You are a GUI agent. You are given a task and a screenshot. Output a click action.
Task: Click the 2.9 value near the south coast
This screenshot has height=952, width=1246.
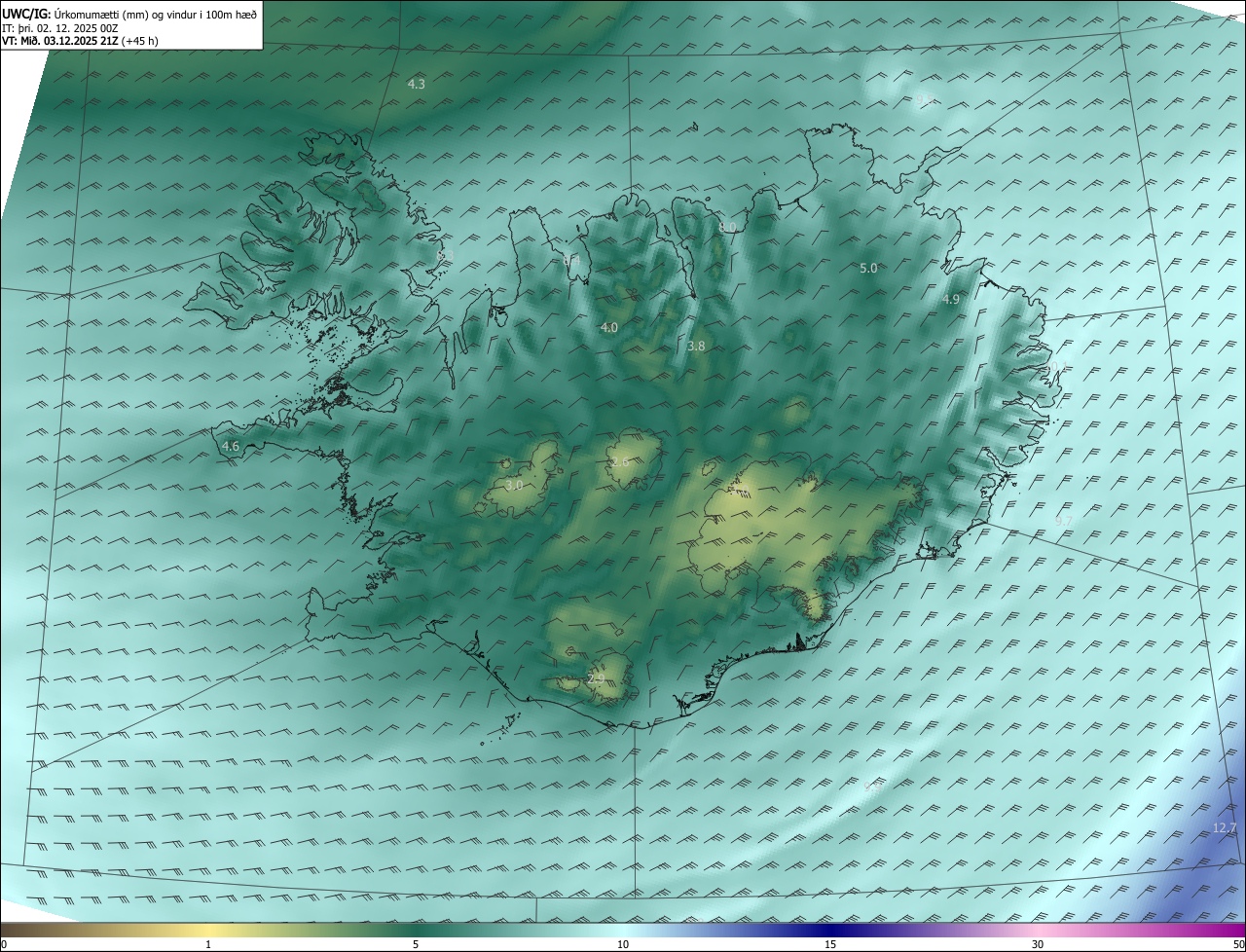coord(596,678)
